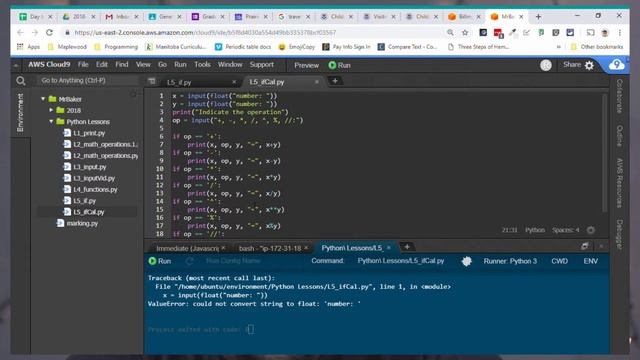Maximize the console panel icon

(x=585, y=246)
